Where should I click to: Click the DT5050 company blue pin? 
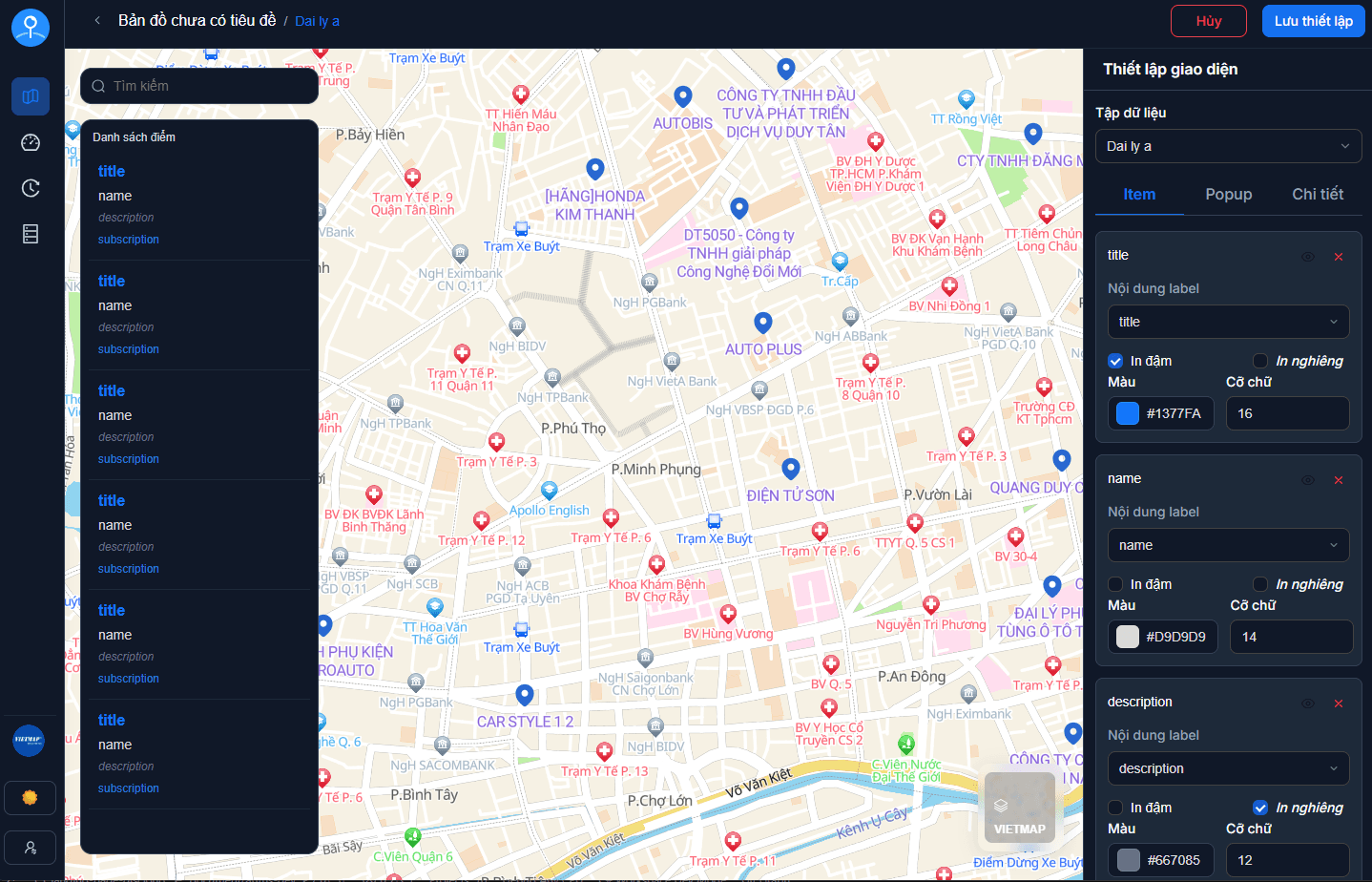coord(739,209)
